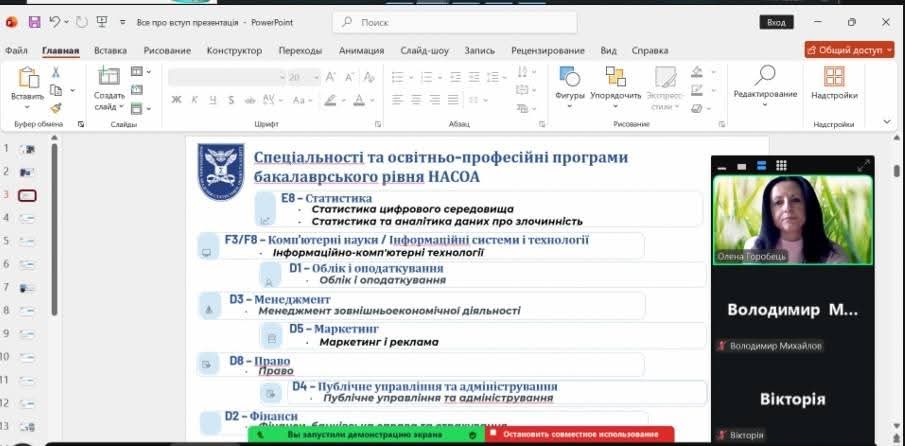The width and height of the screenshot is (905, 446).
Task: Switch Zoom panel to gallery grid view
Action: [x=781, y=166]
